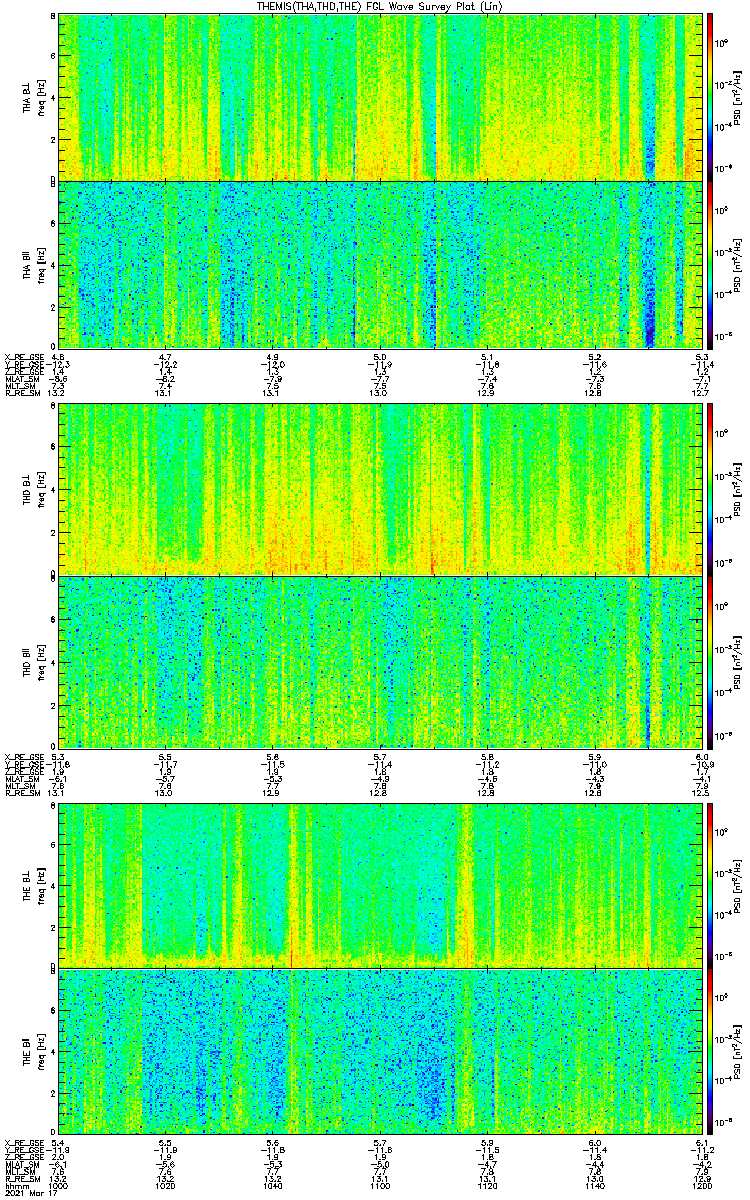
Task: Click the THD B-parallel spectrogram panel
Action: click(381, 661)
